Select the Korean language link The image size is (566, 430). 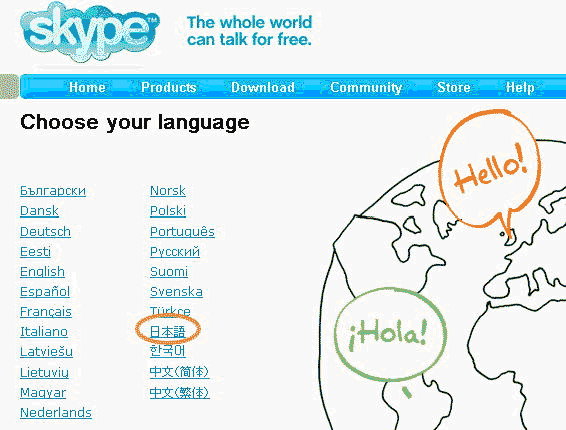click(168, 351)
